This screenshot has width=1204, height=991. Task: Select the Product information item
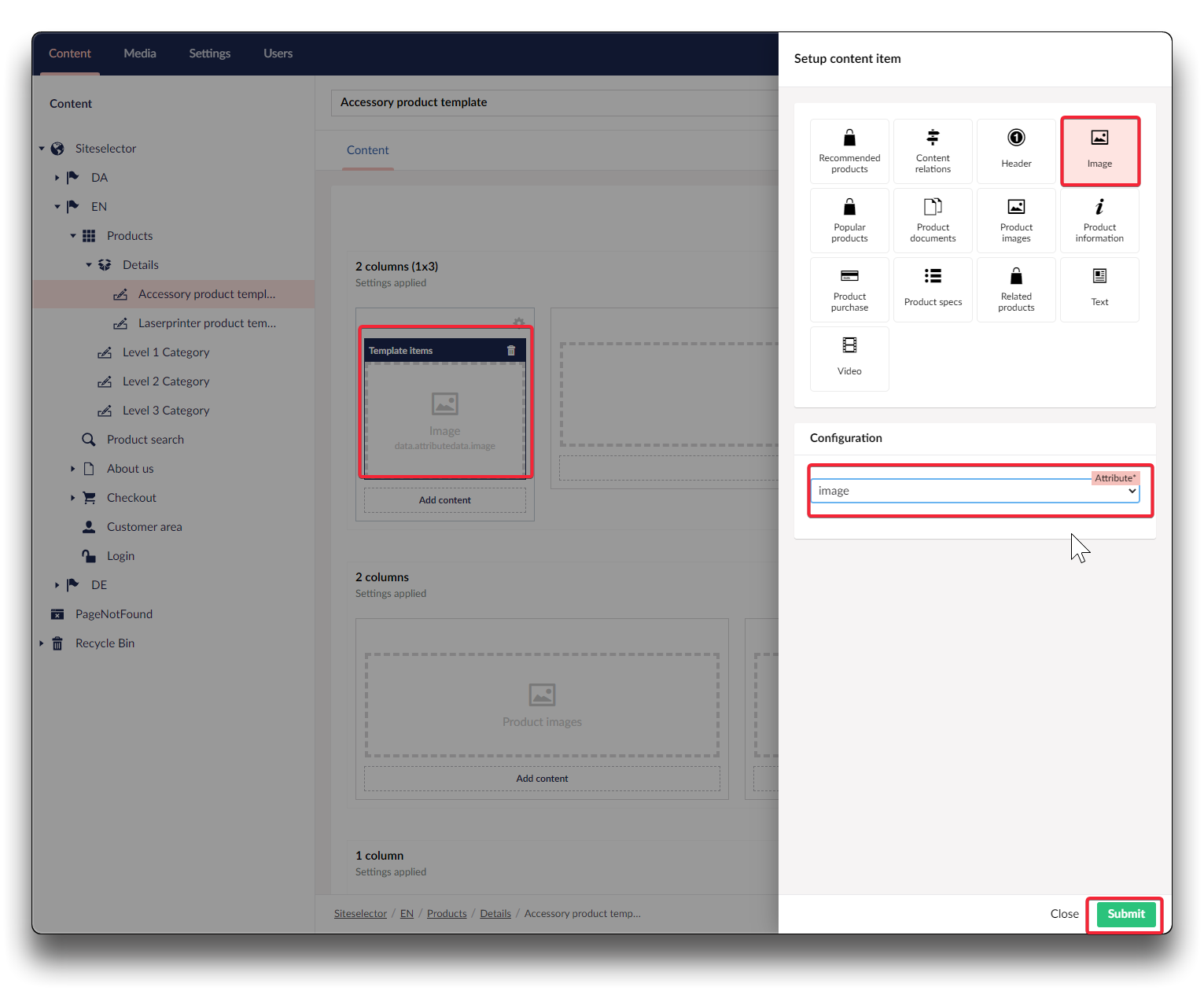pyautogui.click(x=1099, y=220)
